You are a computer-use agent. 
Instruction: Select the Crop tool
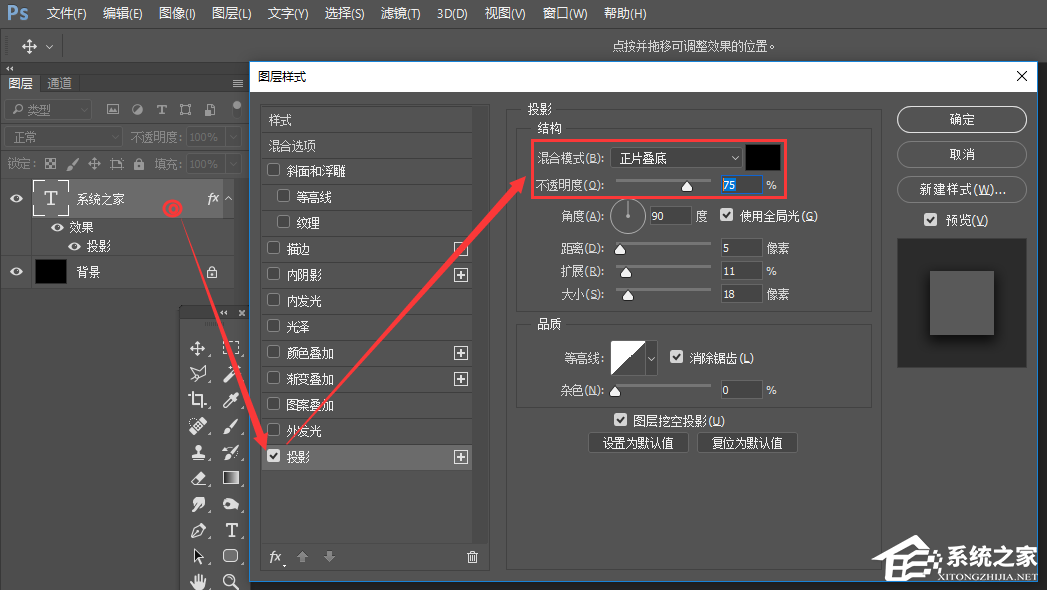coord(198,399)
